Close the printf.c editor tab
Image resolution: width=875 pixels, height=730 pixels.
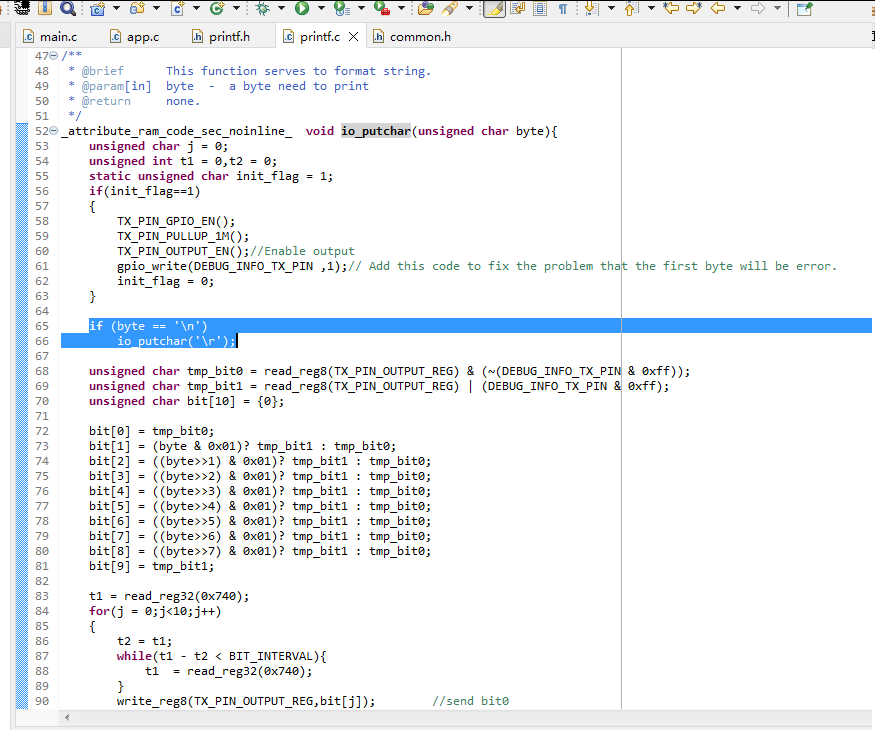click(x=353, y=37)
